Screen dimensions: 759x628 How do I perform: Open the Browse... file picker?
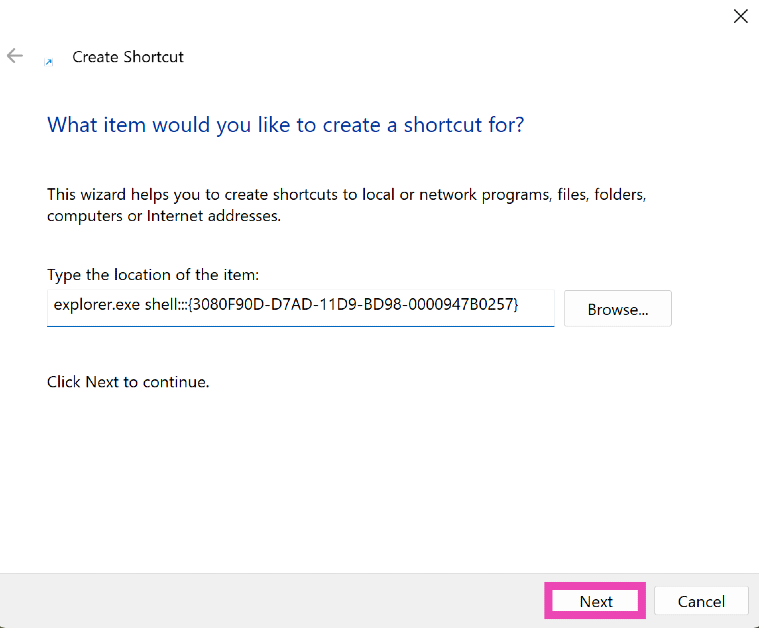(617, 309)
